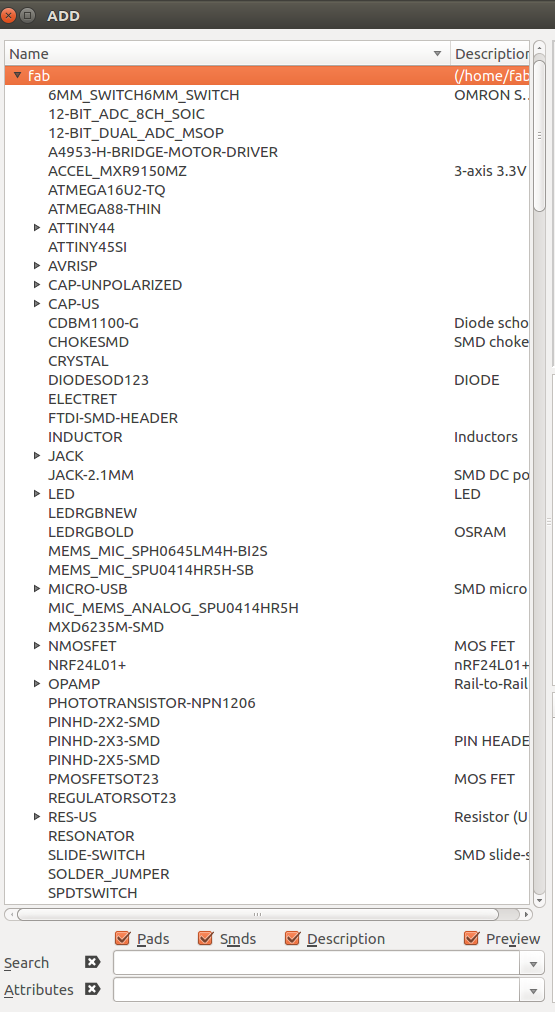Clear the Attributes field with its X icon
Screen dimensions: 555x1012
(x=93, y=989)
